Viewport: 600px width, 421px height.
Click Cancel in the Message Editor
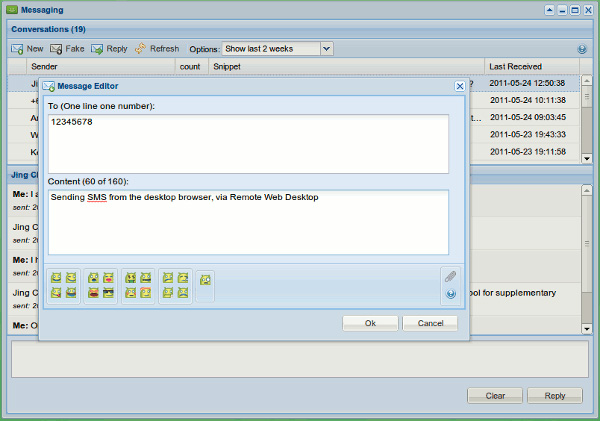pos(430,323)
